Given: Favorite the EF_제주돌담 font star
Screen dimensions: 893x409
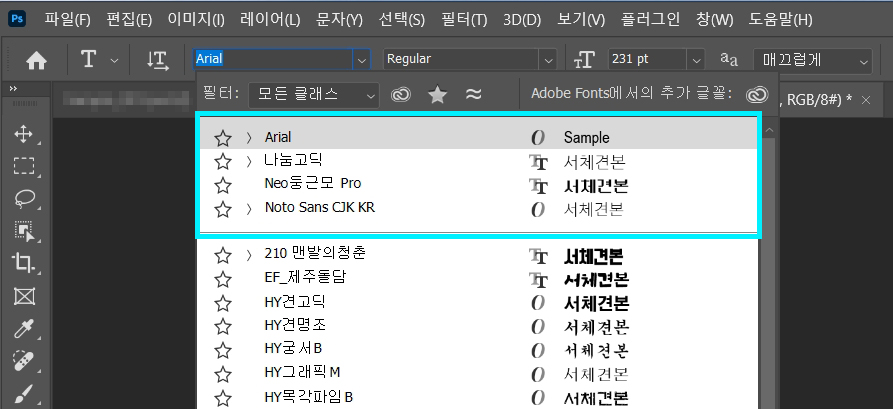Looking at the screenshot, I should coord(223,279).
